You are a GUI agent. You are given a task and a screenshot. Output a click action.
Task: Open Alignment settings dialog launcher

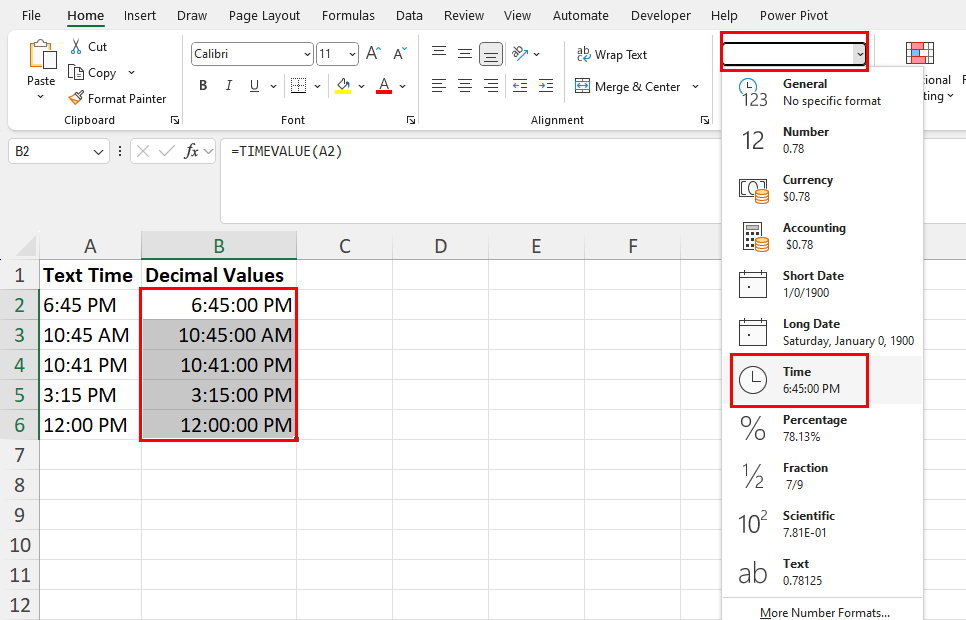(x=705, y=120)
